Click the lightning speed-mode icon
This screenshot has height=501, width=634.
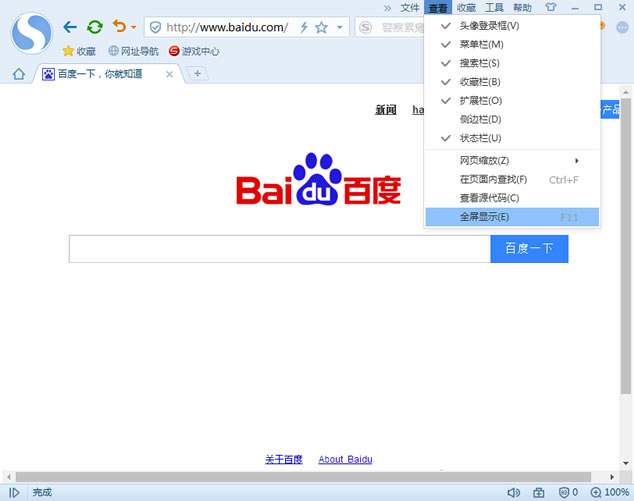[x=304, y=27]
